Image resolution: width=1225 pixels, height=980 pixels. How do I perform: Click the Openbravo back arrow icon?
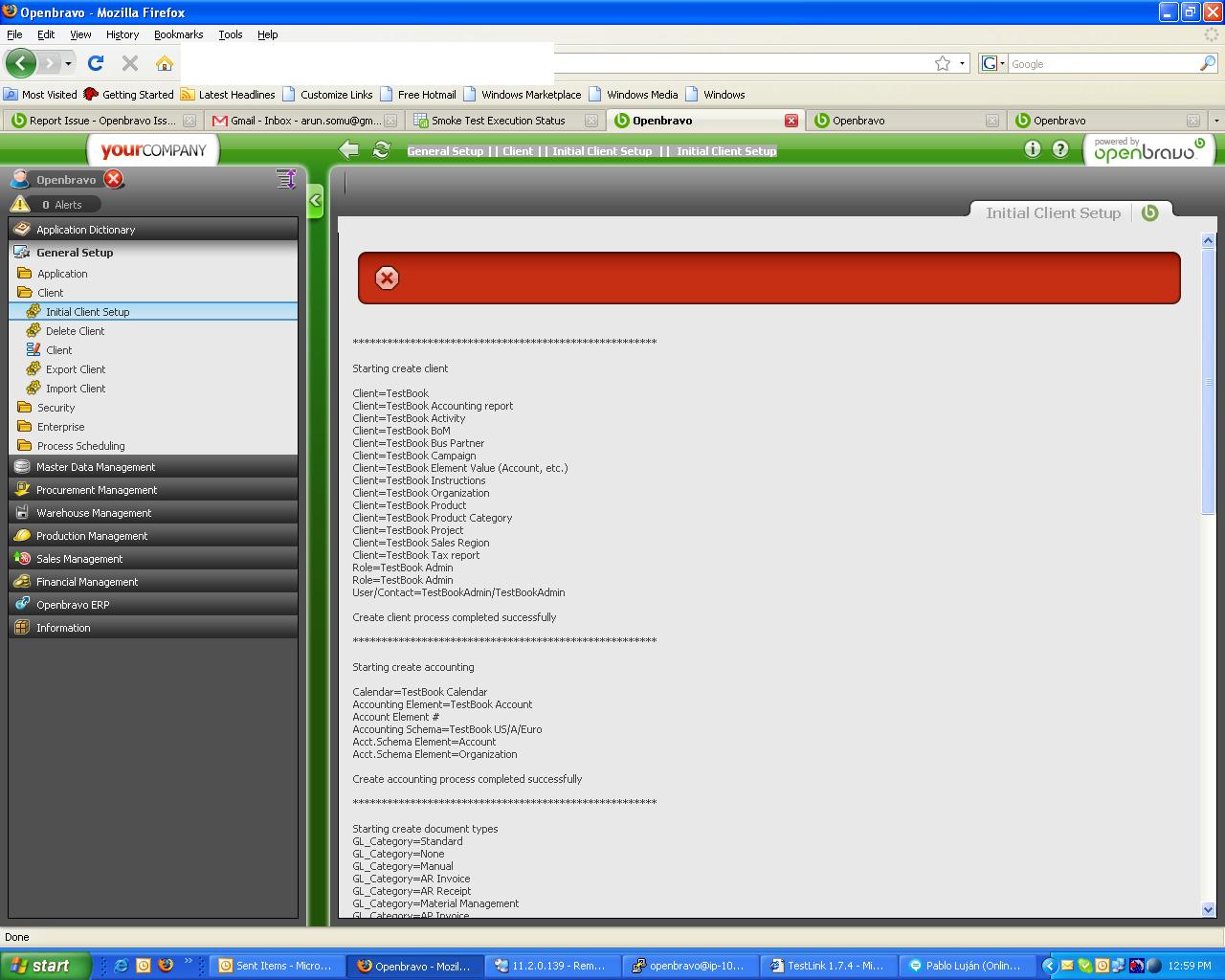(x=349, y=149)
